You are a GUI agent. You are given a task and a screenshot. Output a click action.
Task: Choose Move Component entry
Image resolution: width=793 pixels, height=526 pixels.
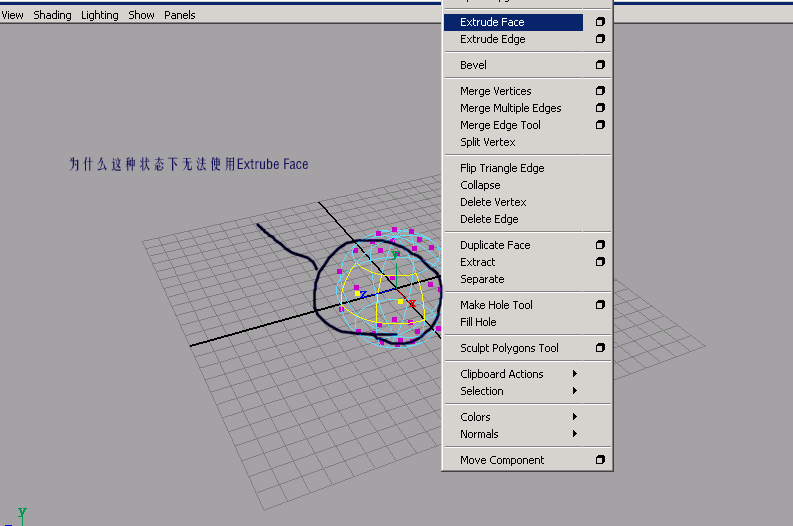point(513,460)
